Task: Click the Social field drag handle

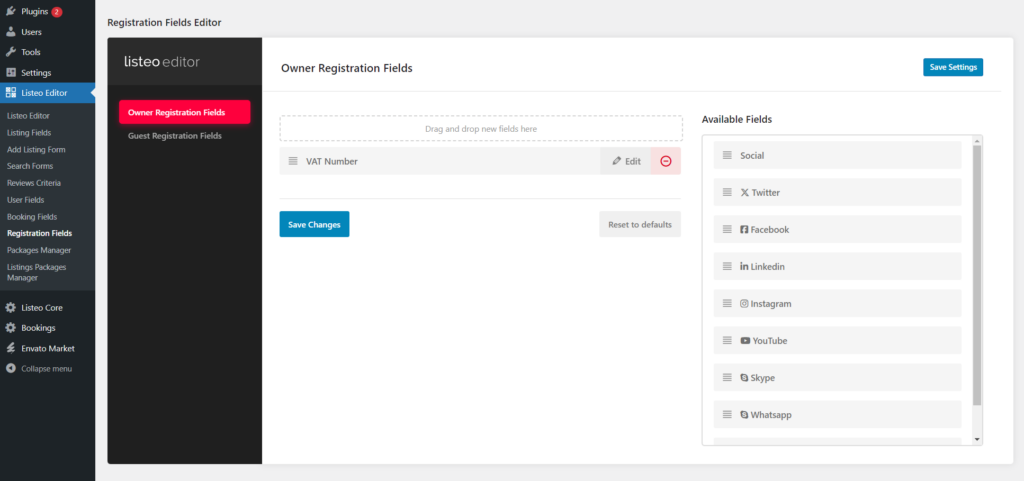Action: (x=728, y=155)
